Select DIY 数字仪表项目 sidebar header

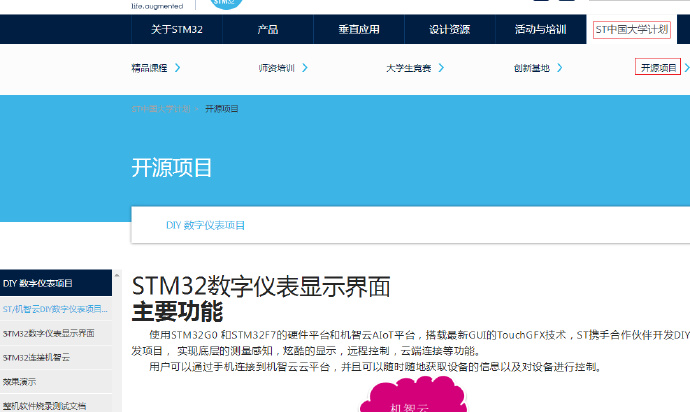[56, 283]
